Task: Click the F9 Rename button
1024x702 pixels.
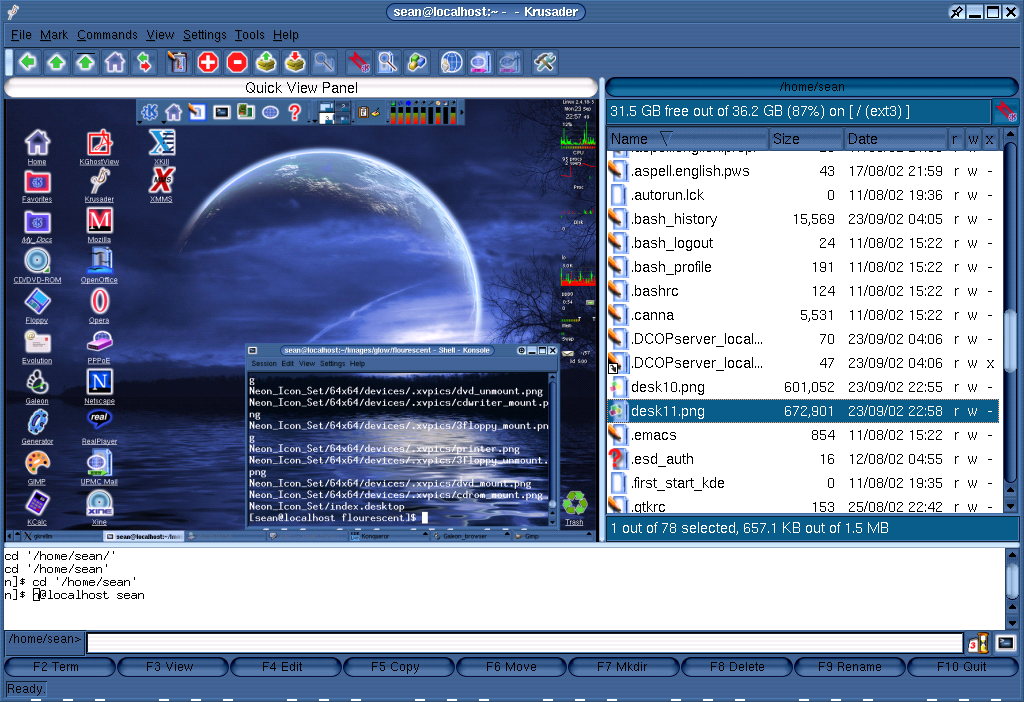Action: pos(850,667)
